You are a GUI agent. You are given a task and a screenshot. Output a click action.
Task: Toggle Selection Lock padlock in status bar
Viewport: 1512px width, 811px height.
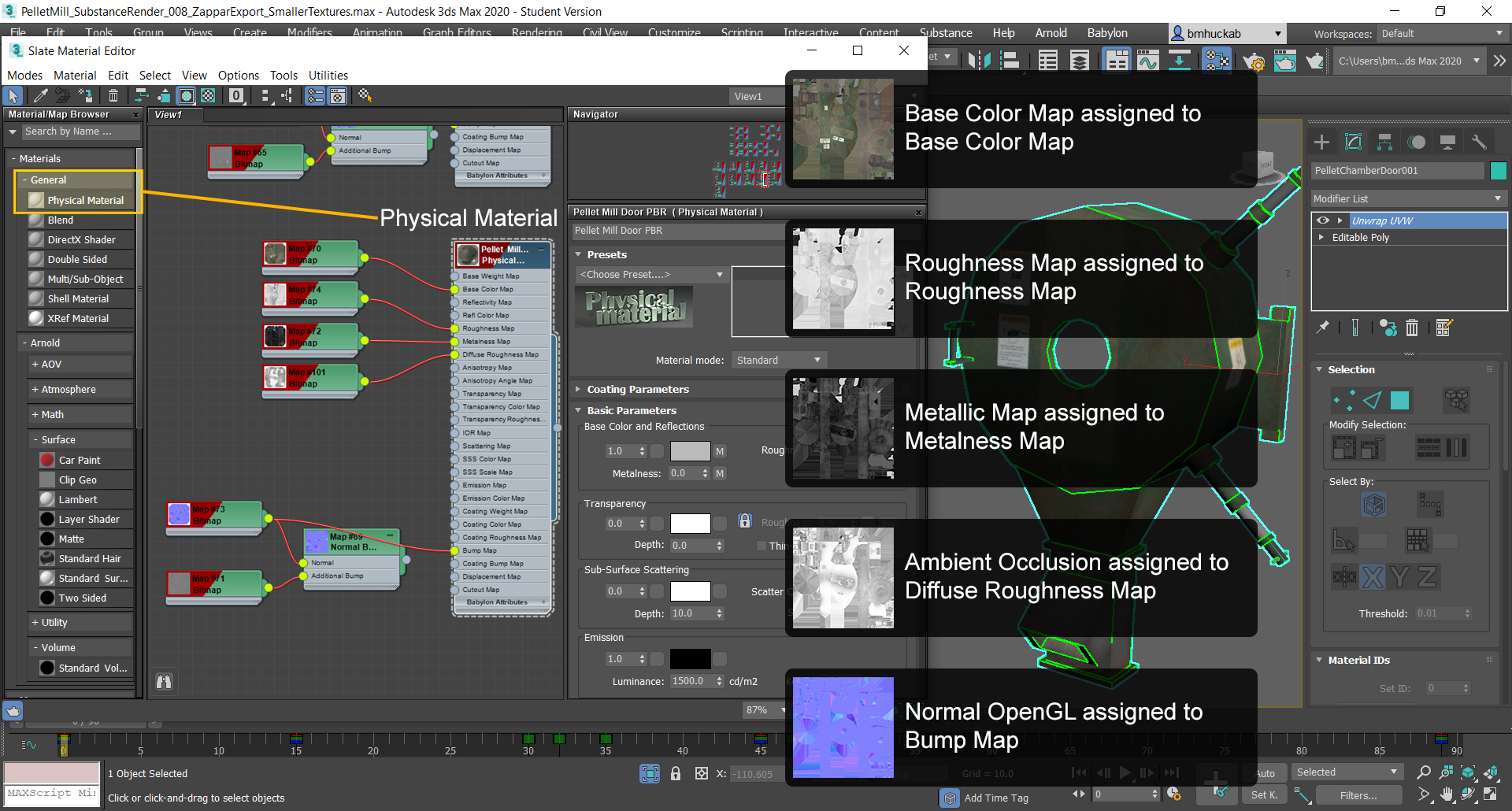pyautogui.click(x=676, y=773)
